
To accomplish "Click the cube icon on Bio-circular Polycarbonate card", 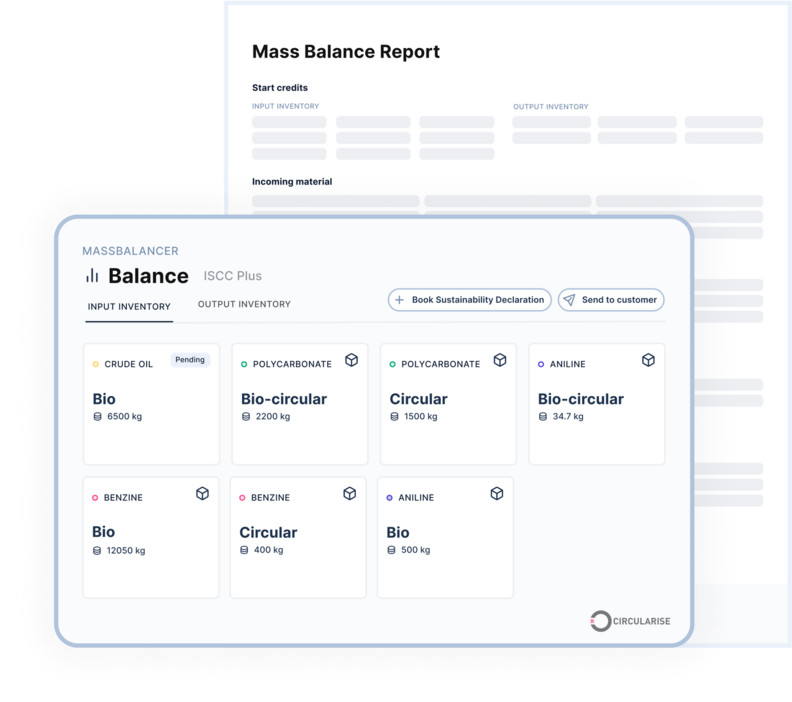I will [x=351, y=360].
